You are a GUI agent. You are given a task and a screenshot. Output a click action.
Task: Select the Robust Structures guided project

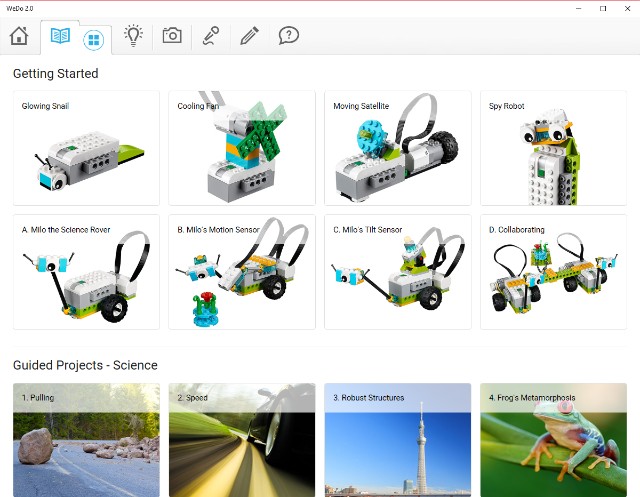click(398, 440)
